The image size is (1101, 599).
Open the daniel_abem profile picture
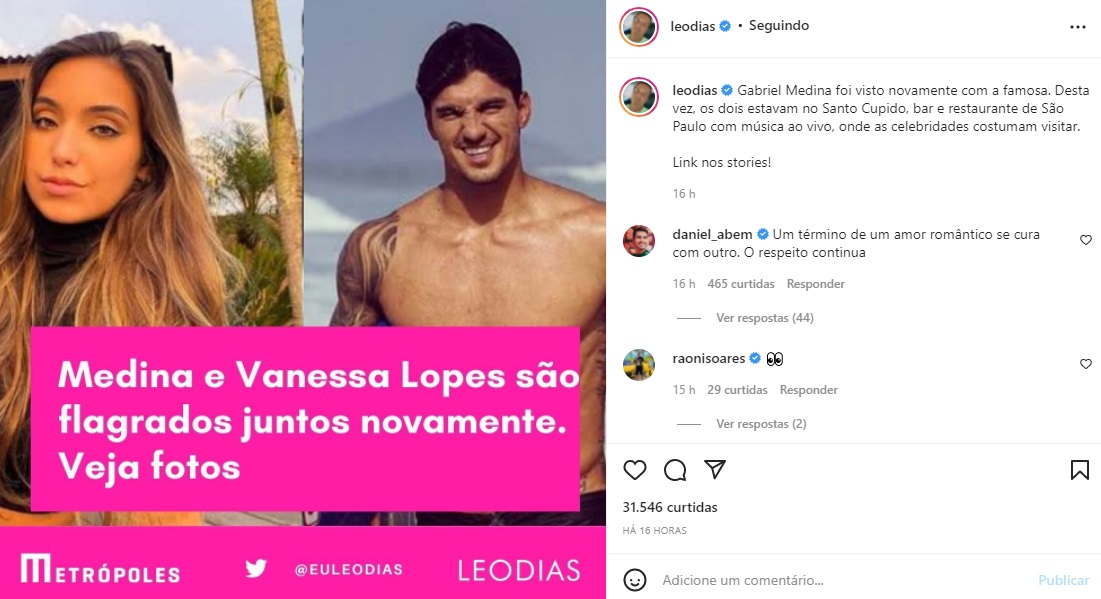click(639, 241)
